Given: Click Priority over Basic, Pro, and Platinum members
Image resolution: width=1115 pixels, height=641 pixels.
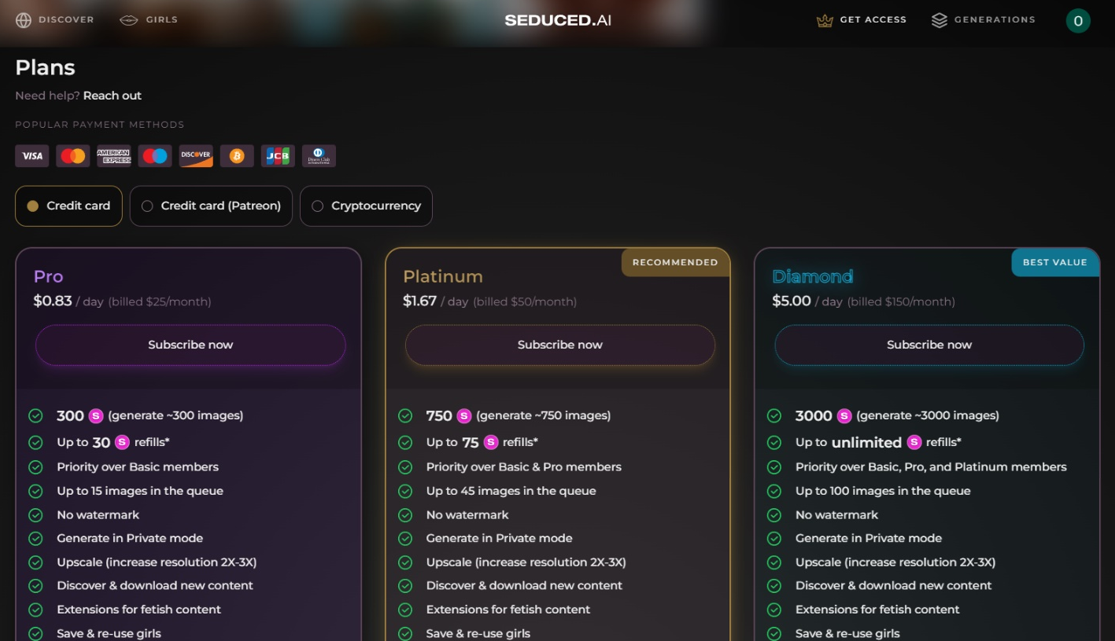Looking at the screenshot, I should (x=931, y=467).
